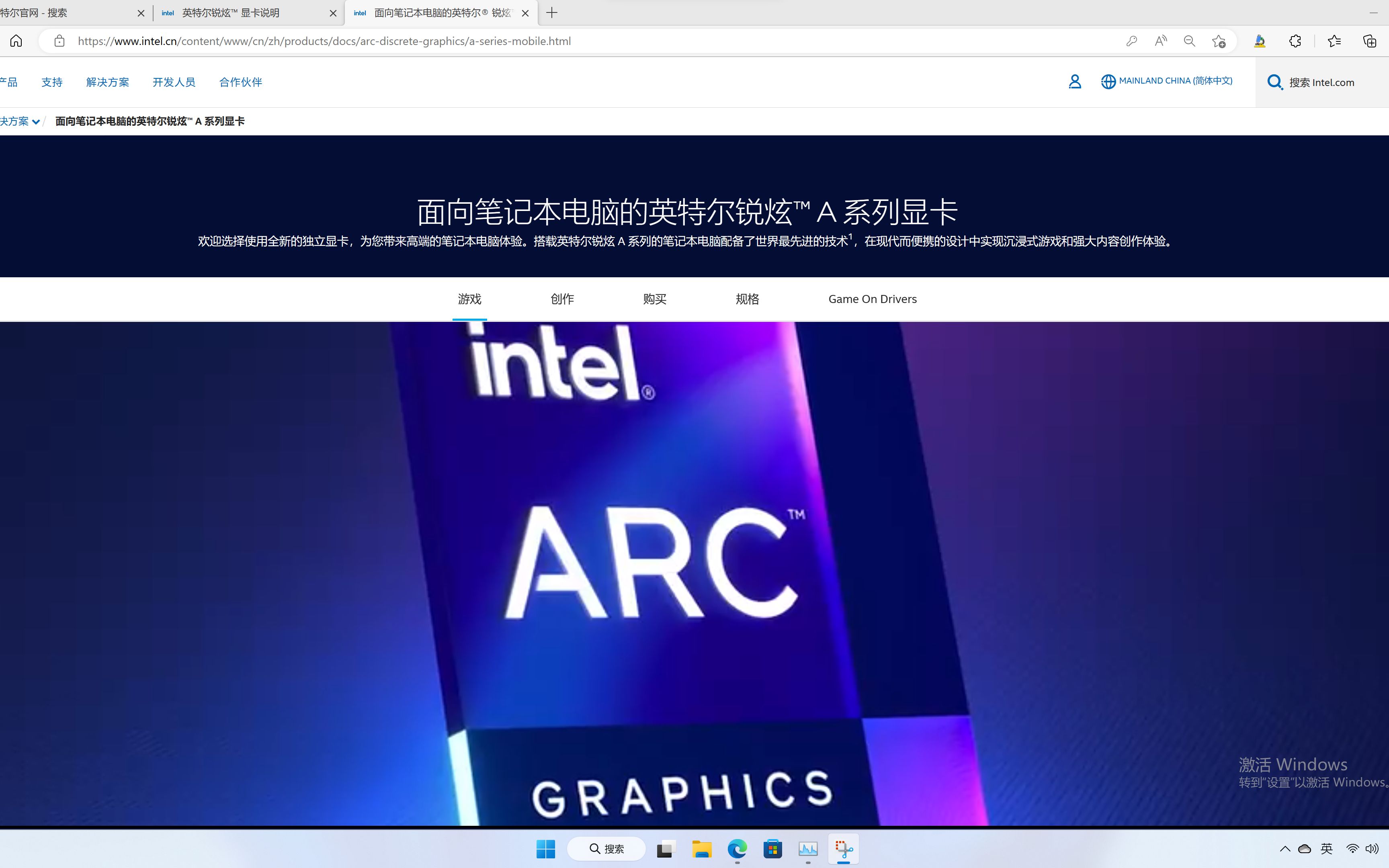
Task: Focus the 搜索 Intel.com search field
Action: coord(1322,82)
